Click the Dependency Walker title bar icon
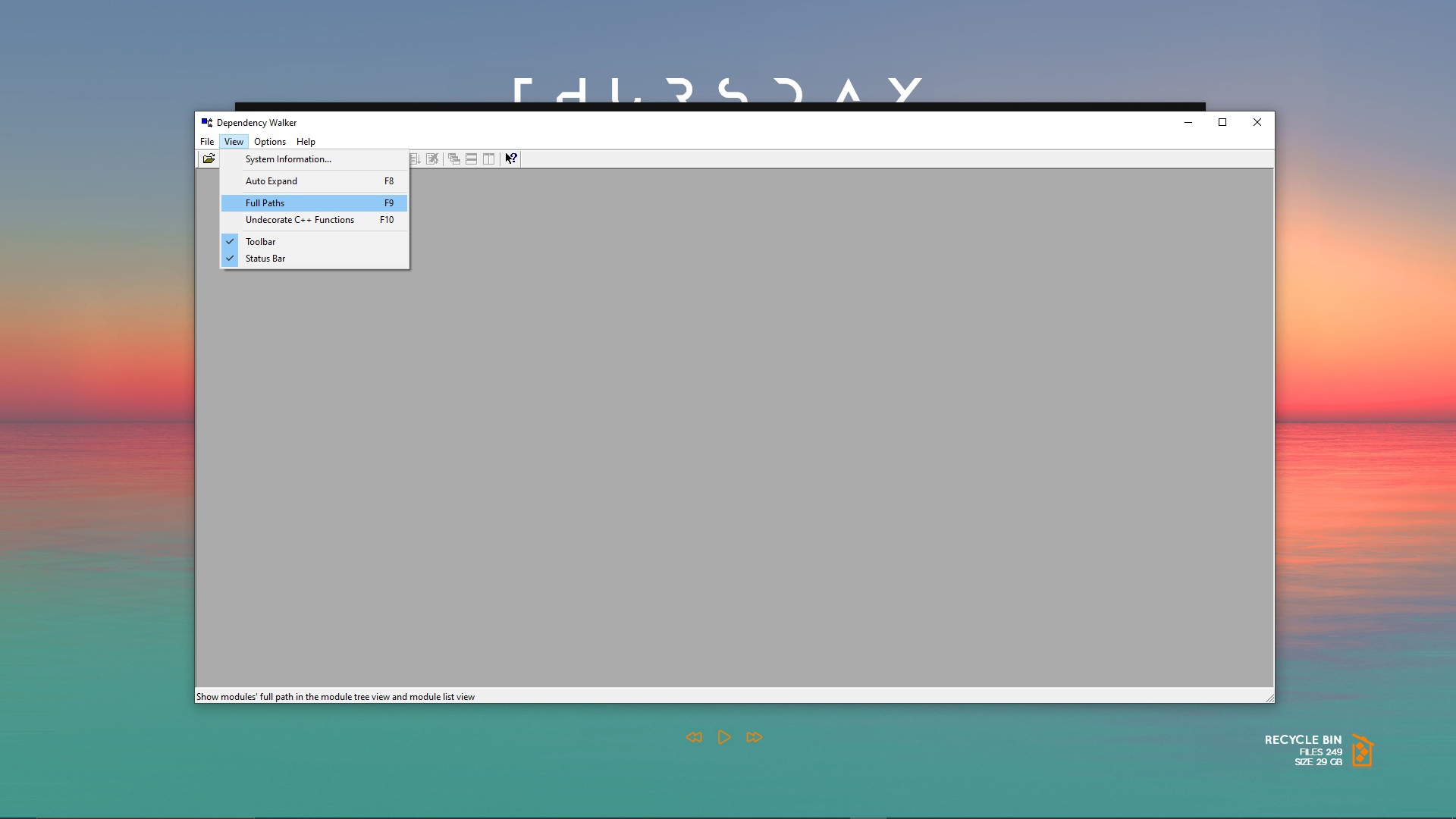Image resolution: width=1456 pixels, height=819 pixels. coord(206,122)
